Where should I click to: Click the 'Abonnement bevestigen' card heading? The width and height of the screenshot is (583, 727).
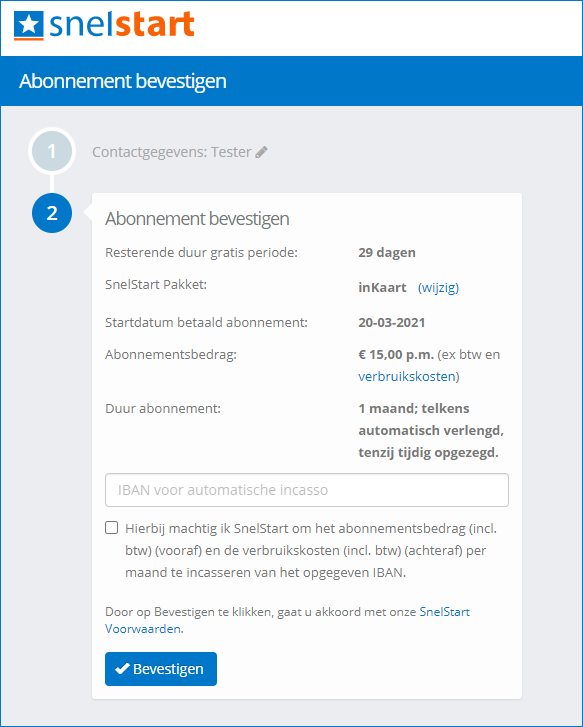197,219
